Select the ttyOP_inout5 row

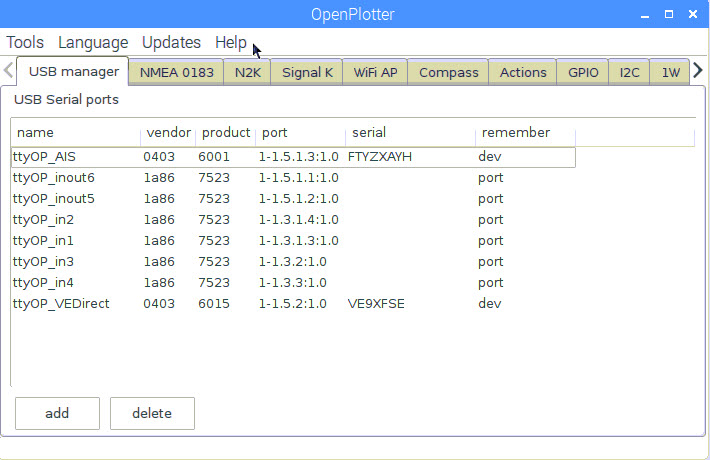[293, 199]
